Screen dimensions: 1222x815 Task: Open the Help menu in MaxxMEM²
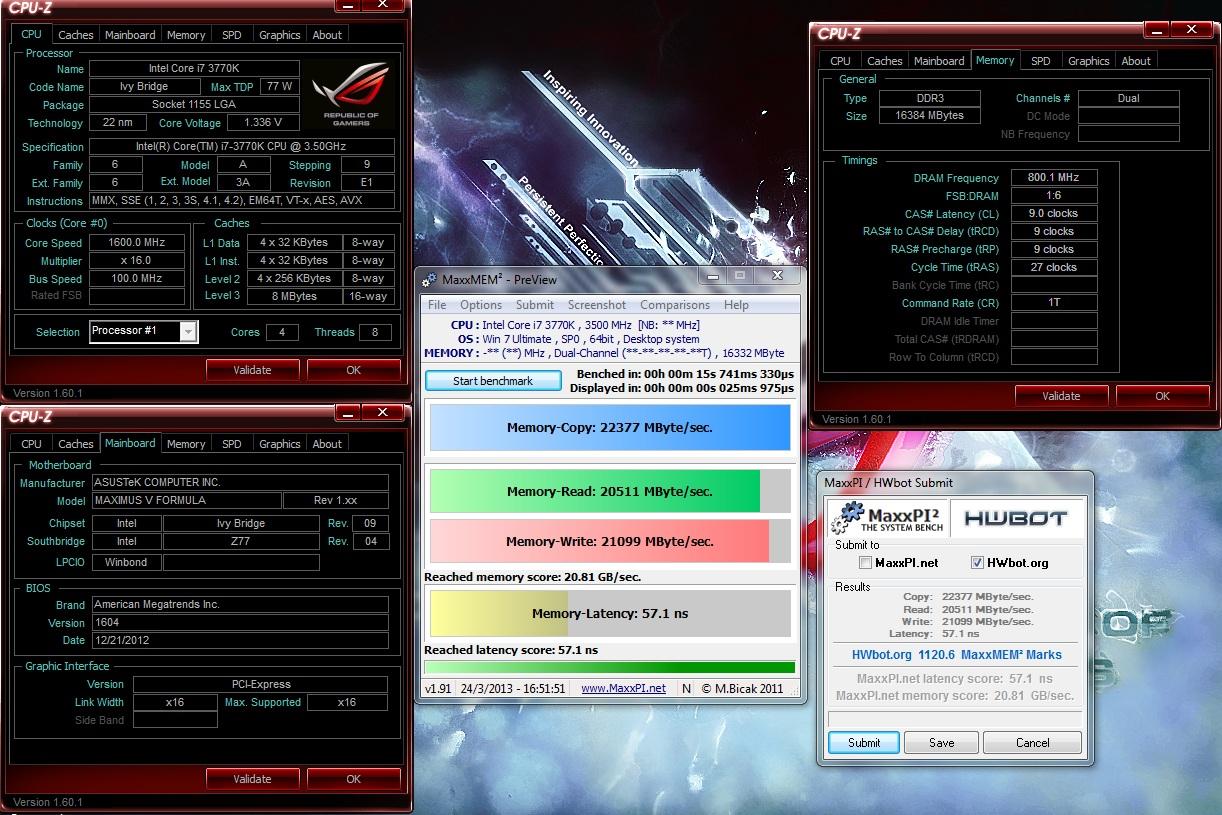coord(736,305)
